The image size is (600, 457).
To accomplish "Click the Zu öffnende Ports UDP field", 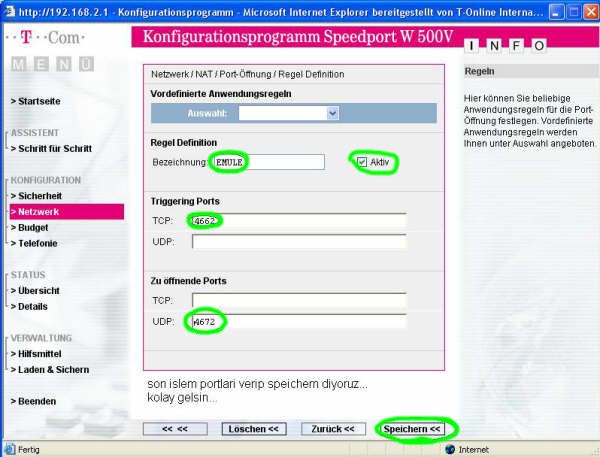I will (x=299, y=322).
